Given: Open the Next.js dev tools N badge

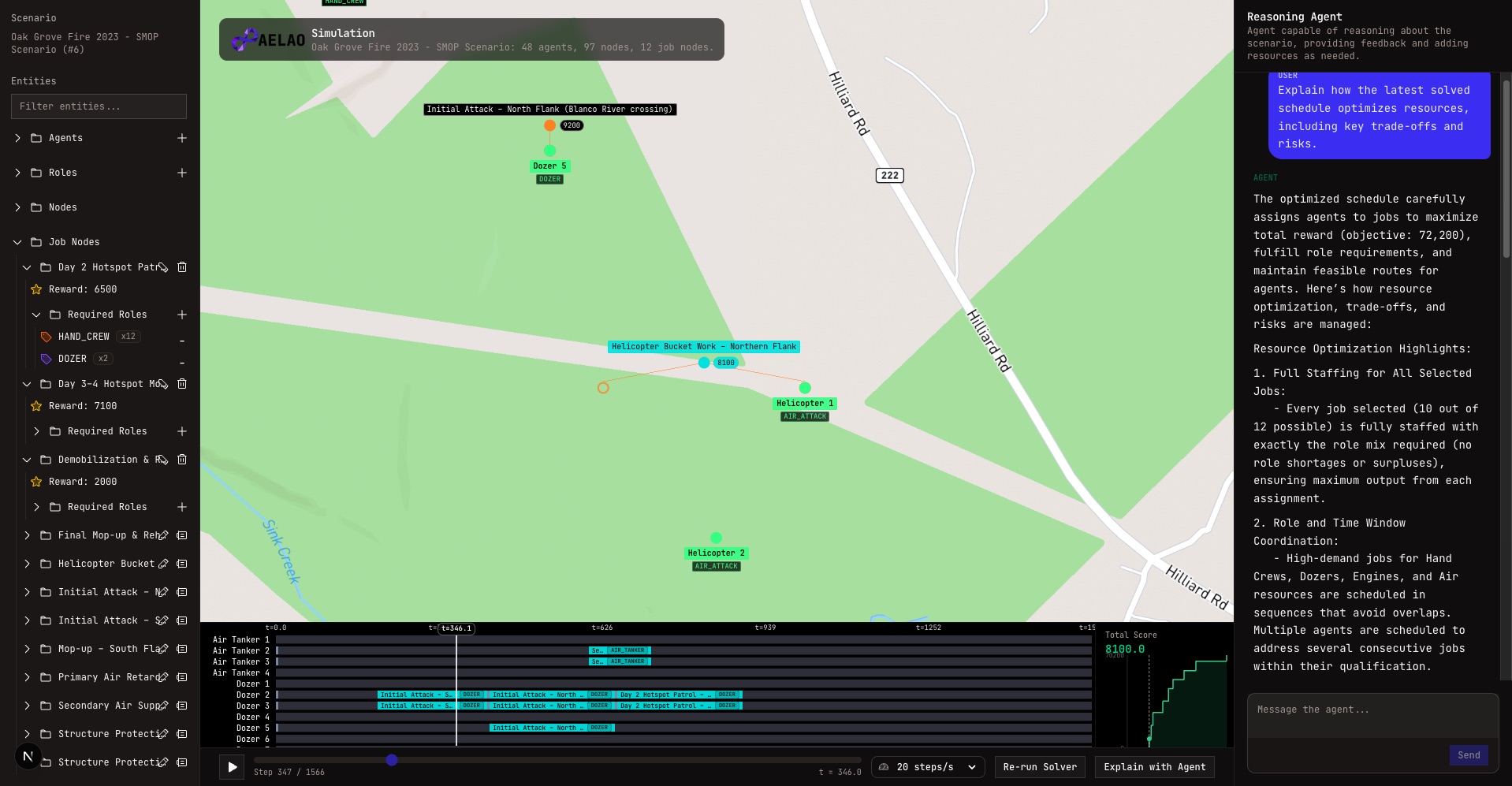Looking at the screenshot, I should tap(28, 756).
